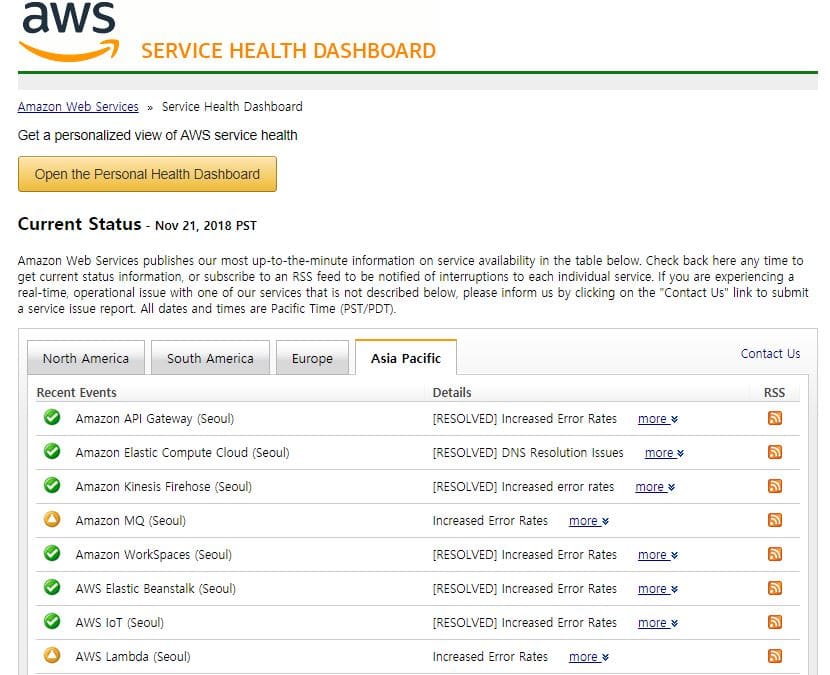Click the Amazon Kinesis Firehose (Seoul) name

(x=164, y=487)
